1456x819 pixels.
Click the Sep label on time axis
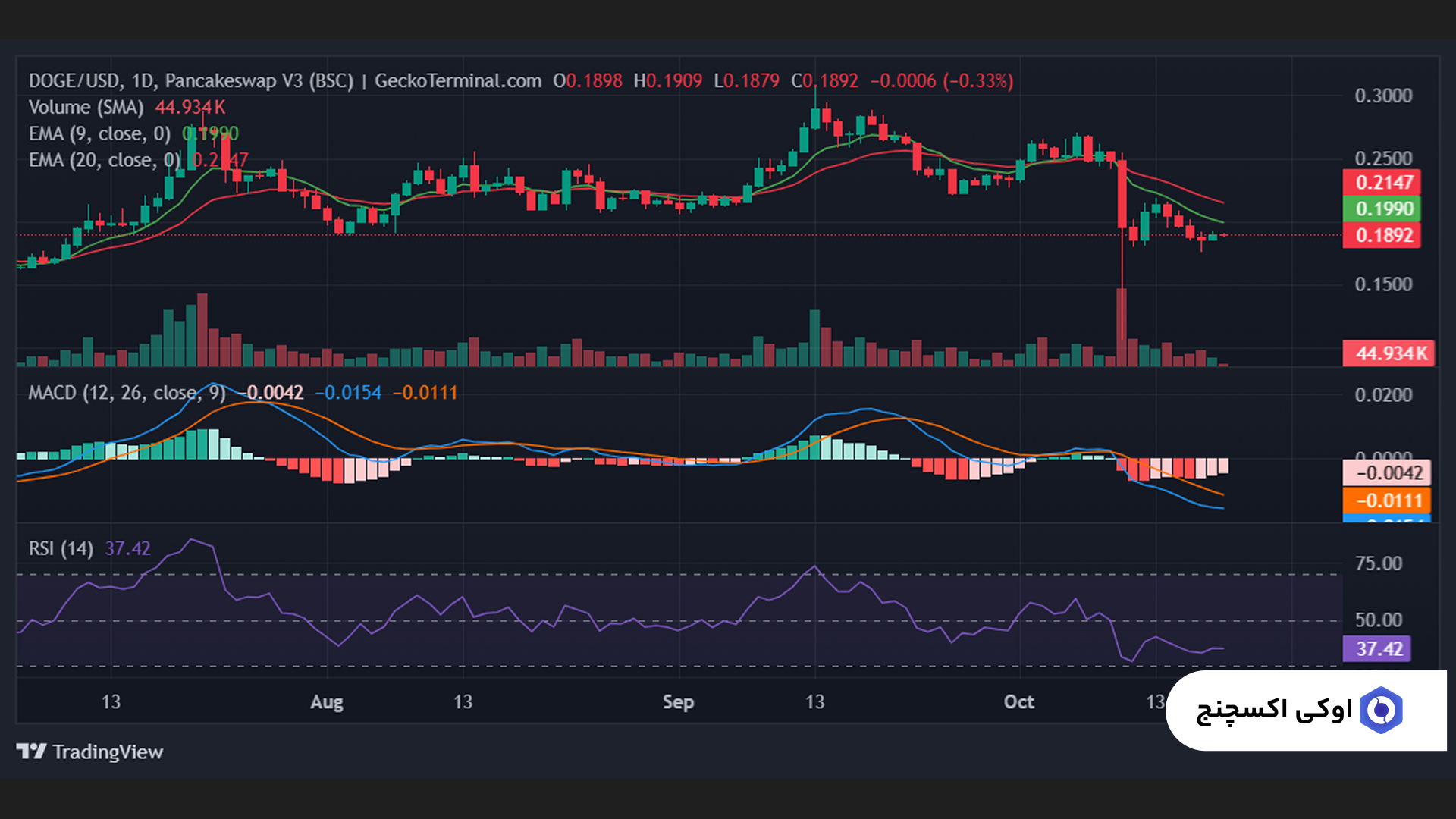(x=678, y=702)
